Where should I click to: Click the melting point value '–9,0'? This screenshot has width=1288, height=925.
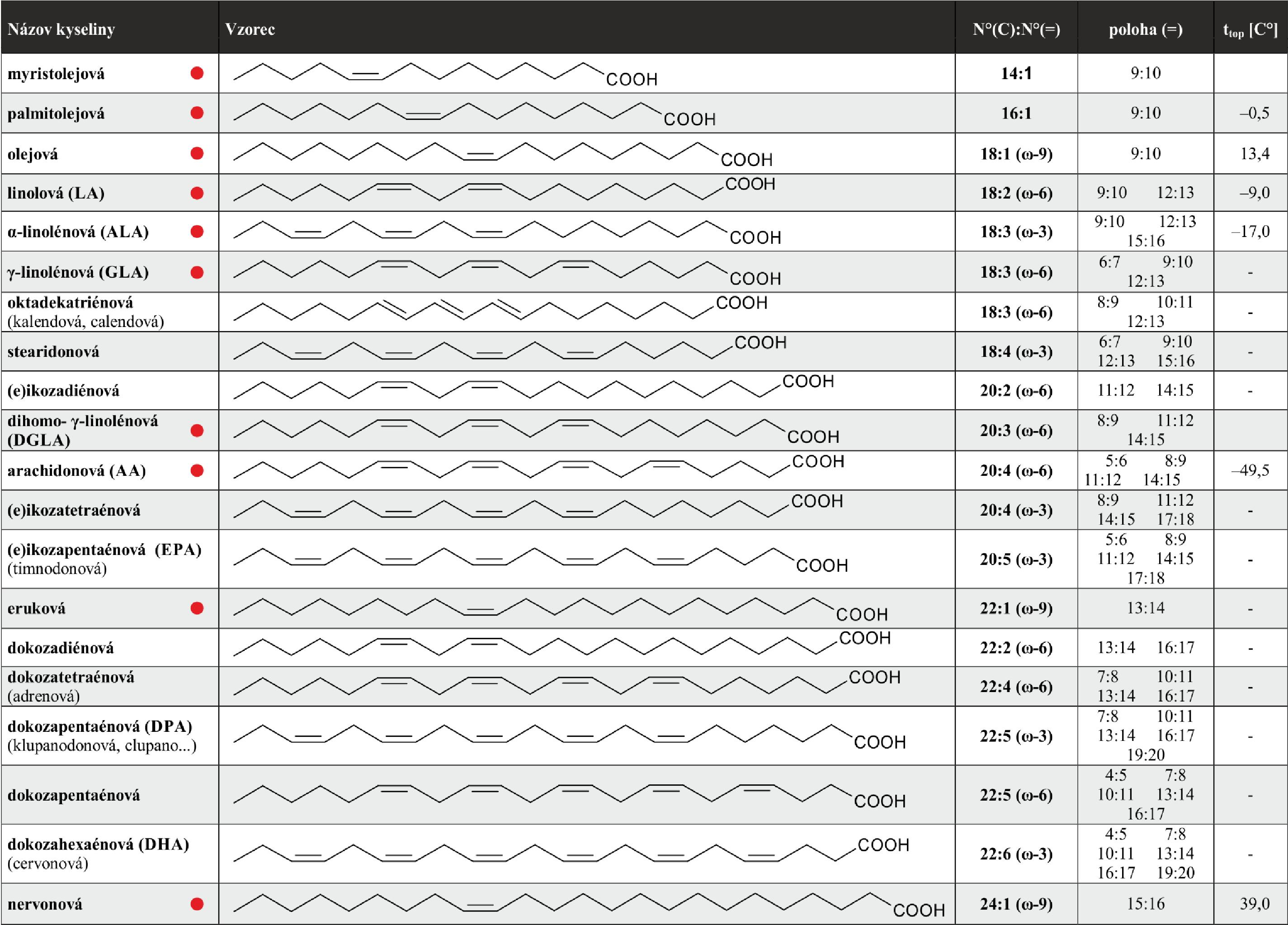[x=1254, y=193]
